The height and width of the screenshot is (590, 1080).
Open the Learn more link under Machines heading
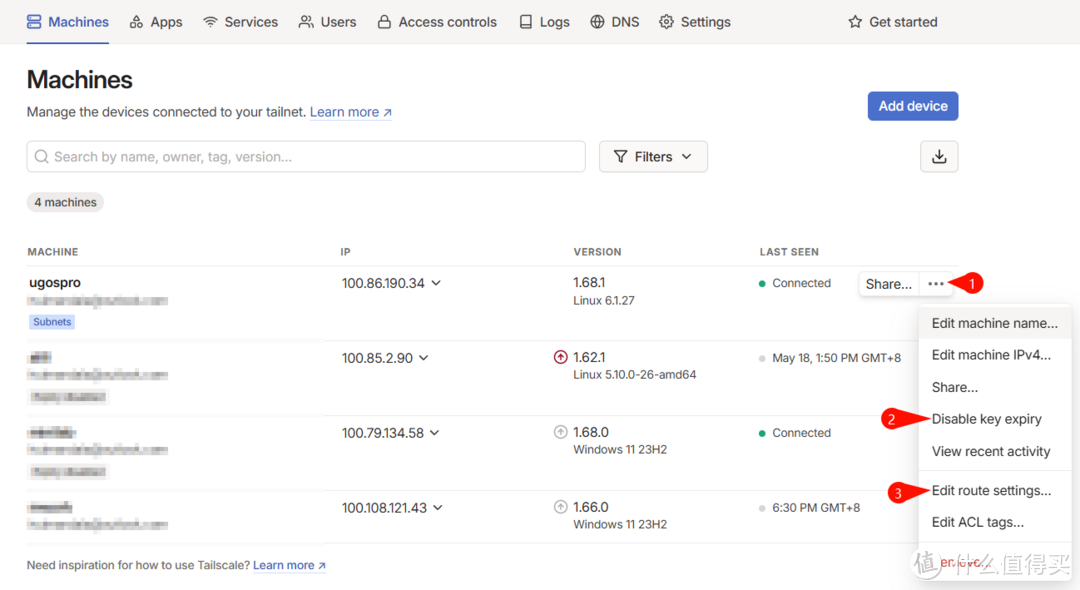[343, 112]
